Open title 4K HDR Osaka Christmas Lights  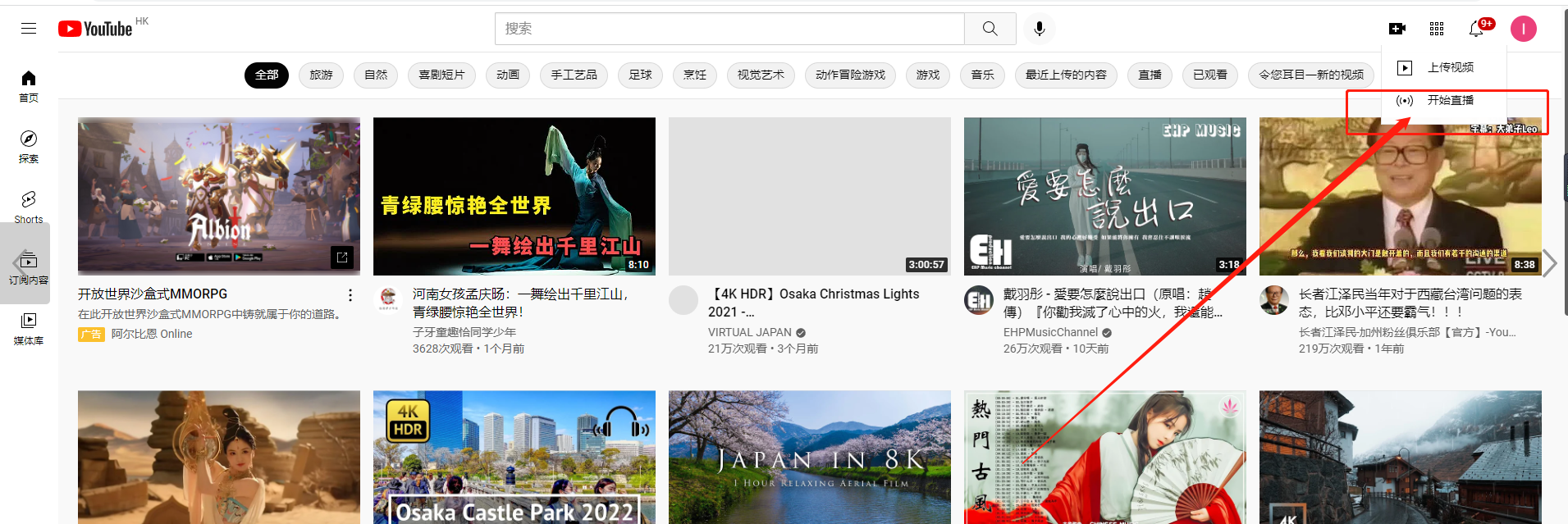coord(814,303)
